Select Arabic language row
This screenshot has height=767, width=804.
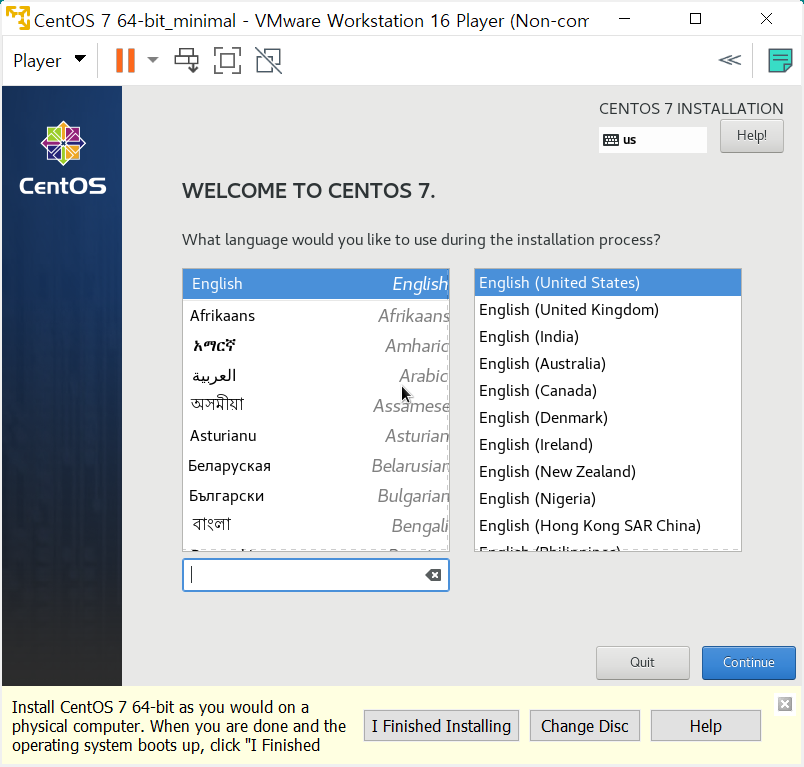[x=316, y=376]
